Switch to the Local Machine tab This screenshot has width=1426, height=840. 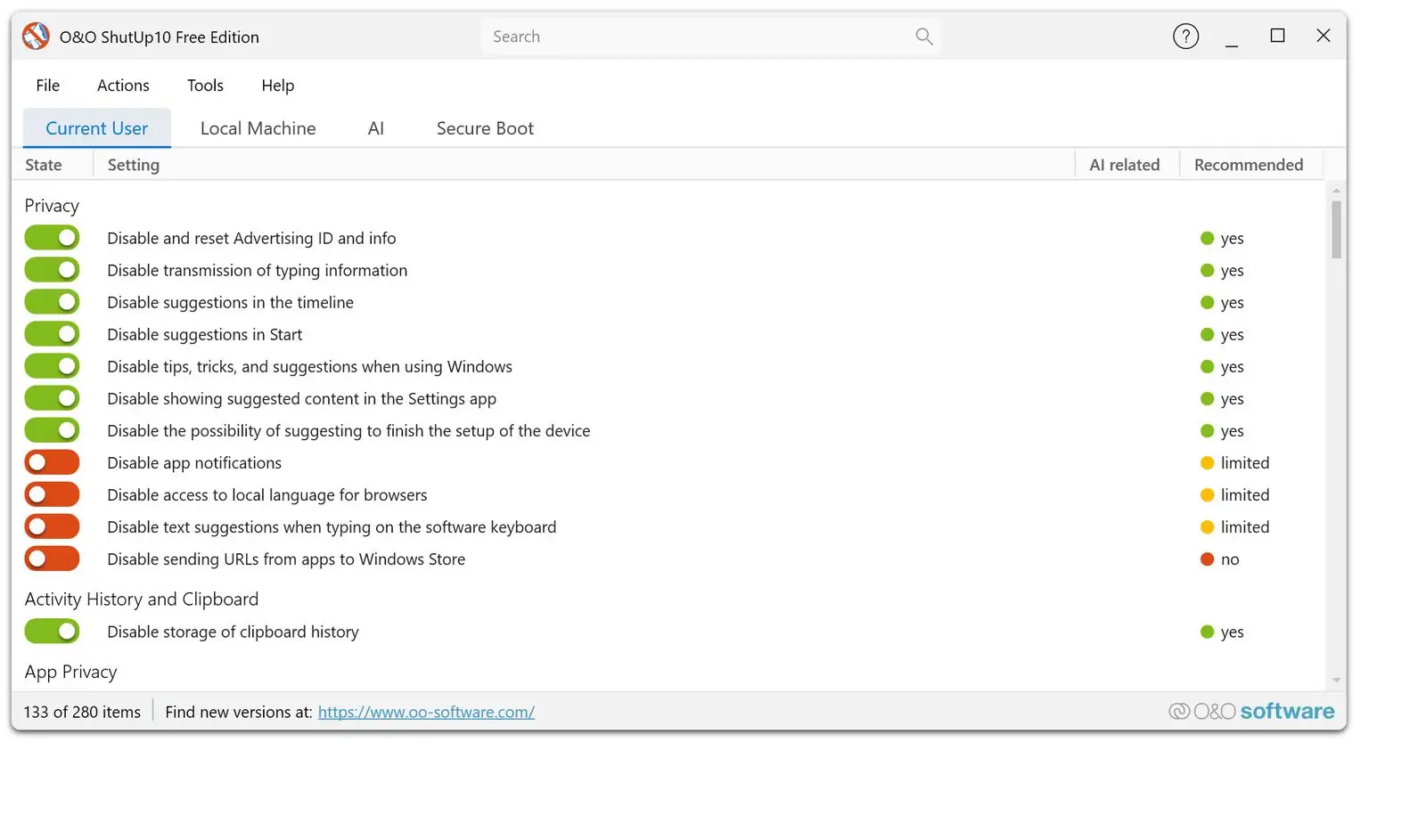pyautogui.click(x=258, y=128)
